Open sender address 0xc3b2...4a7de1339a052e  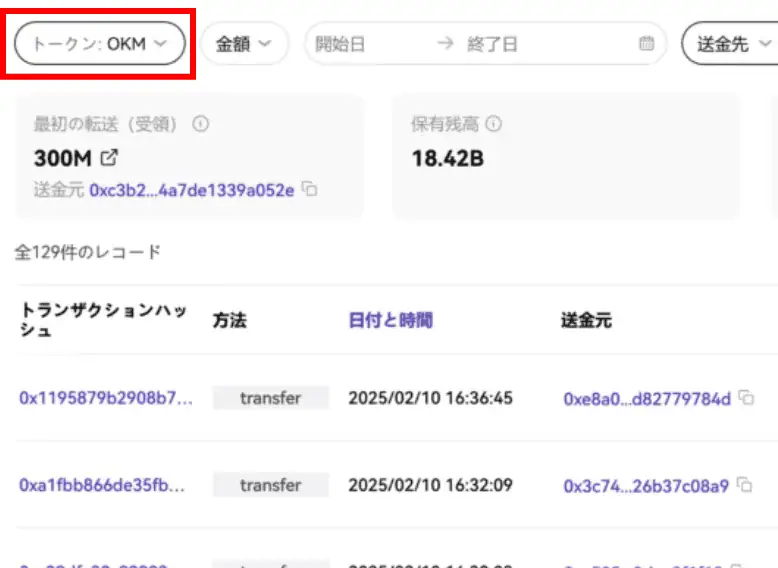[192, 190]
